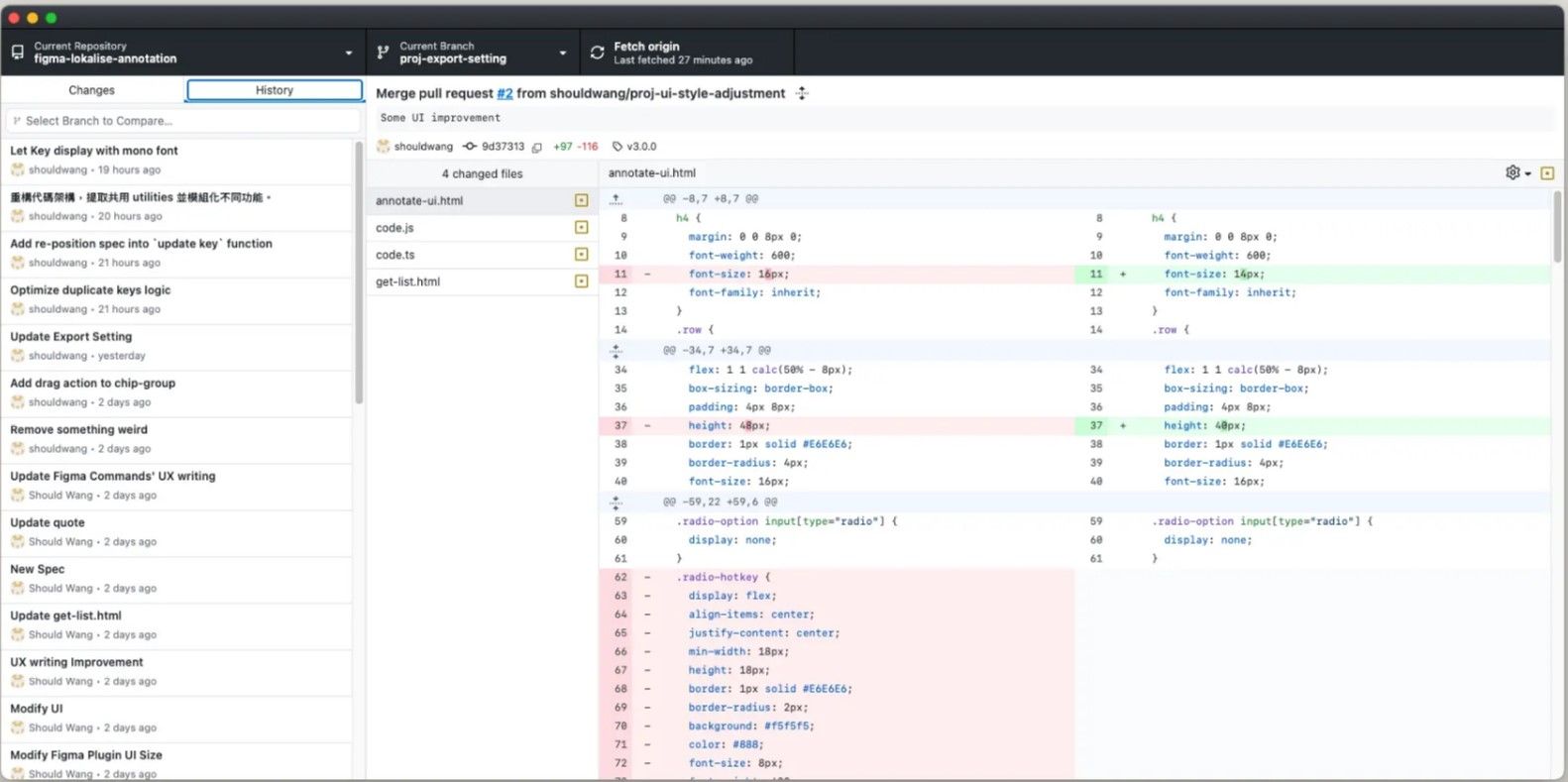Click the commit history list scrollbar
Screen dimensions: 1568x782
pos(359,273)
